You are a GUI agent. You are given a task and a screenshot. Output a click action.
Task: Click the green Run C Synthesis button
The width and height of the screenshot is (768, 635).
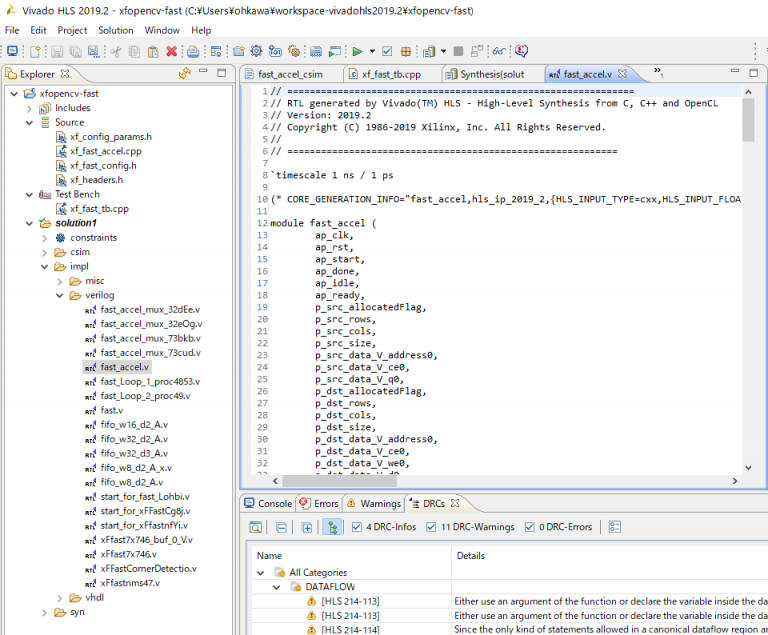click(357, 51)
